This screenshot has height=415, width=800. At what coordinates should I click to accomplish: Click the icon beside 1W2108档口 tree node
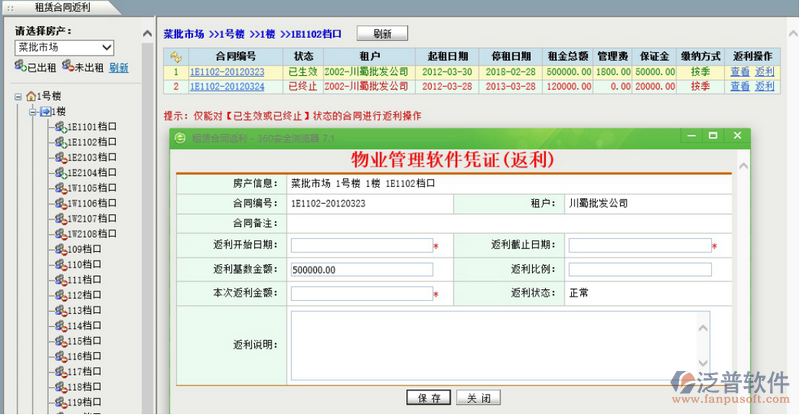60,234
